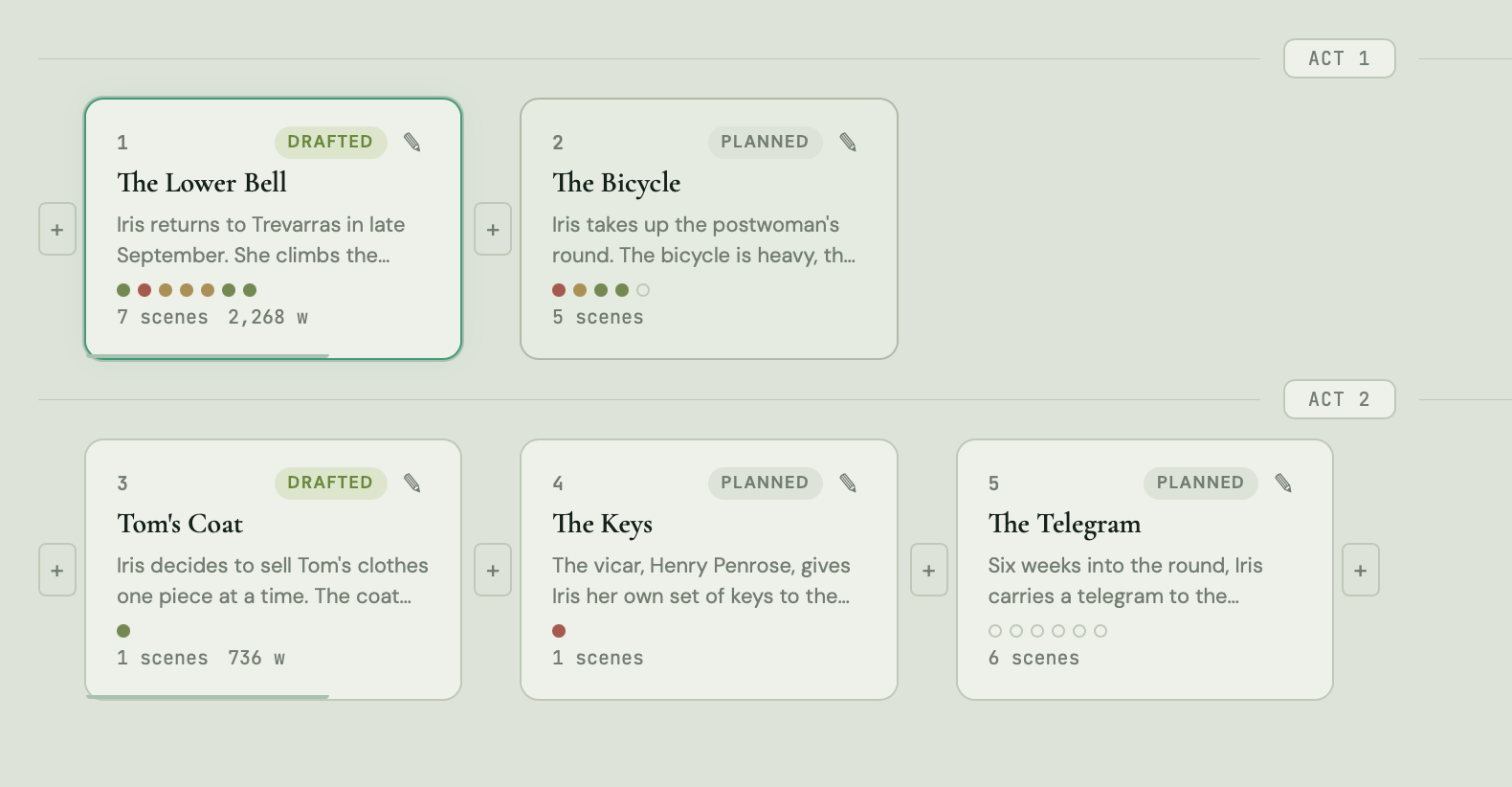Add a chapter before The Lower Bell

coord(57,230)
